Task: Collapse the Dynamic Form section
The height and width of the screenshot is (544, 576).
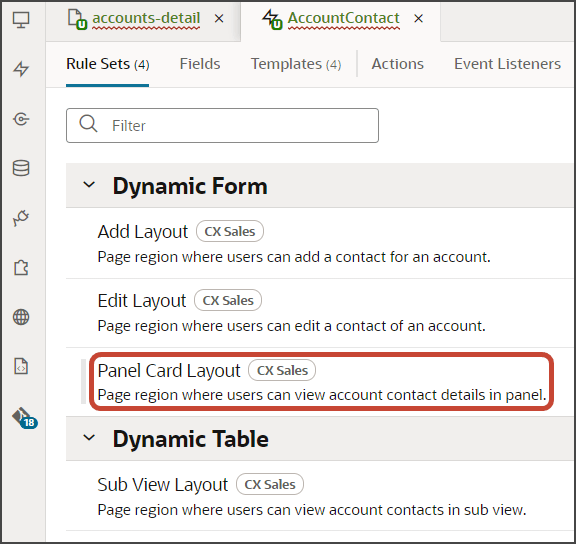Action: coord(89,185)
